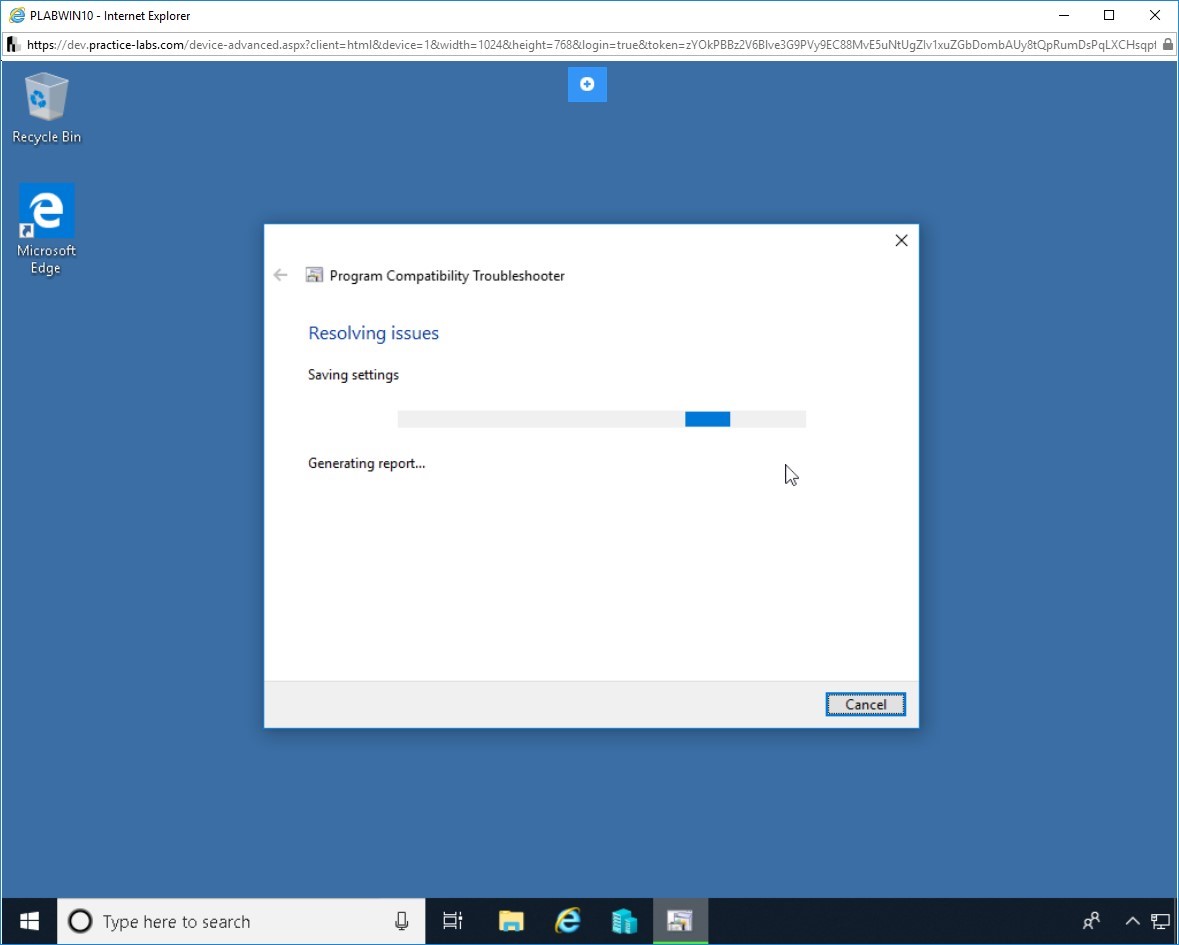Open the Store icon on taskbar
The image size is (1179, 945).
point(624,921)
